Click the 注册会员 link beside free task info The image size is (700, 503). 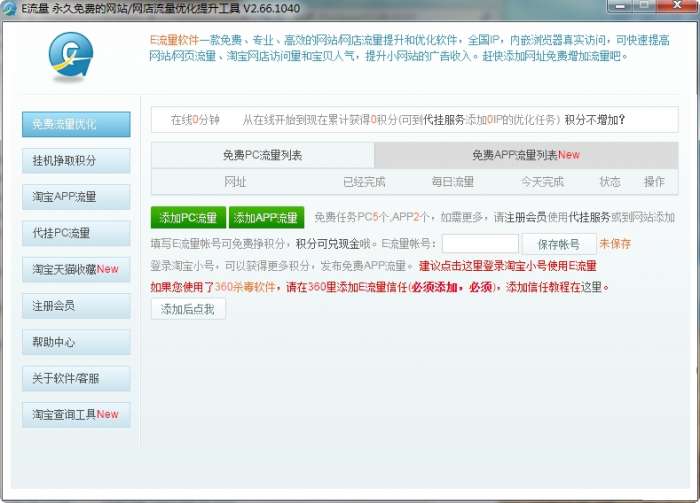tap(525, 217)
